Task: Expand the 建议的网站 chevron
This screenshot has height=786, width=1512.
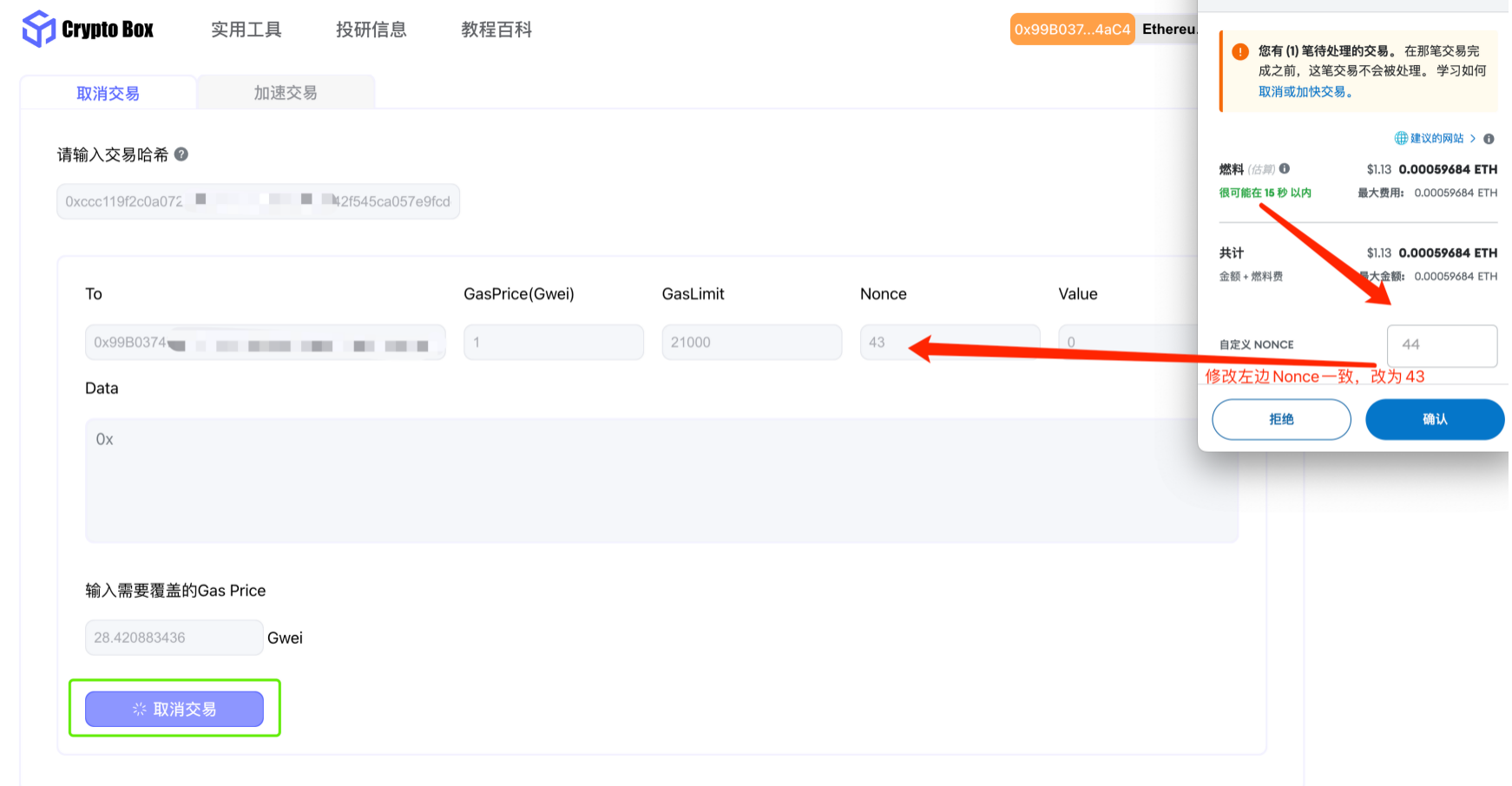Action: [x=1473, y=139]
